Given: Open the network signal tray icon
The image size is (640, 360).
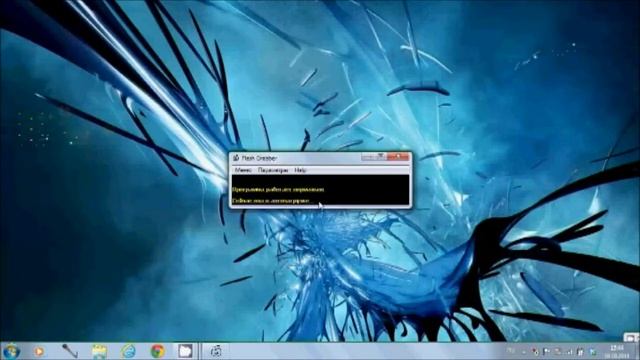Looking at the screenshot, I should [x=570, y=351].
